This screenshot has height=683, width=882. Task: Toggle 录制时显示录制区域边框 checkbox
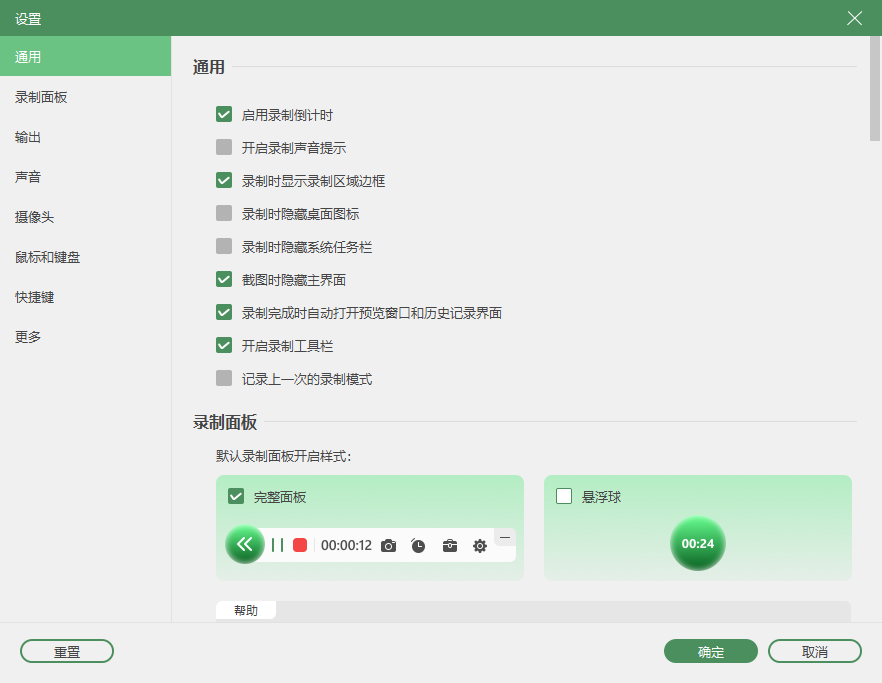pyautogui.click(x=224, y=181)
